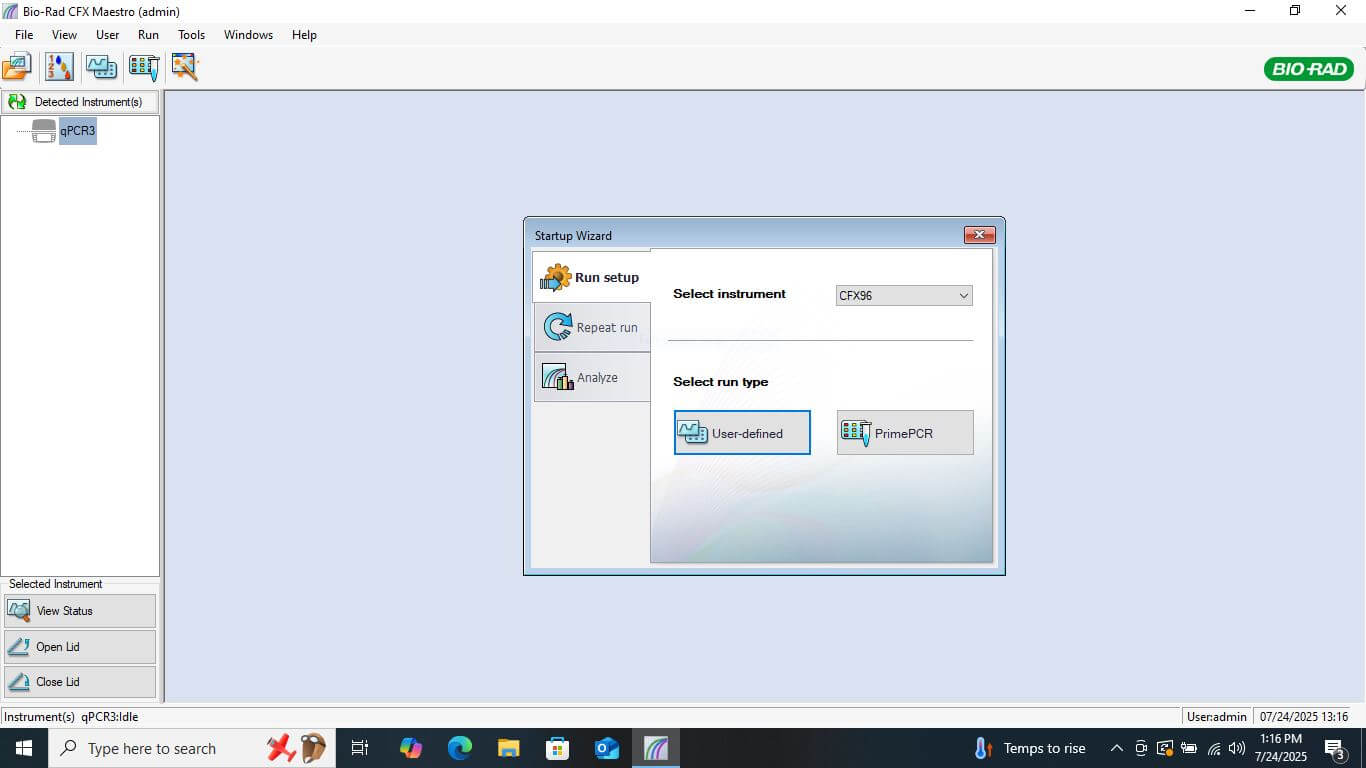Open the Master Mix Calculator toolbar icon
The image size is (1366, 768).
click(59, 67)
